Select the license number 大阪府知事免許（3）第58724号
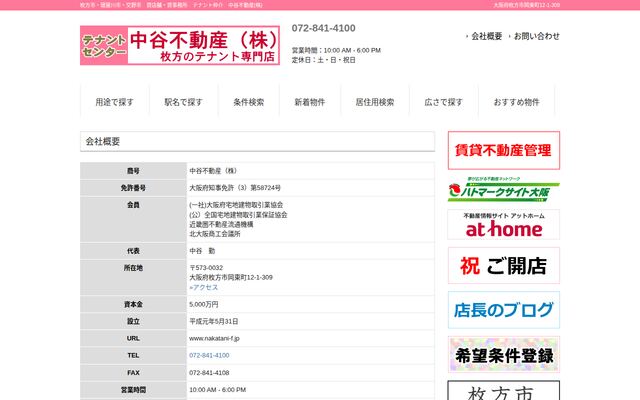Image resolution: width=640 pixels, height=400 pixels. click(x=235, y=188)
